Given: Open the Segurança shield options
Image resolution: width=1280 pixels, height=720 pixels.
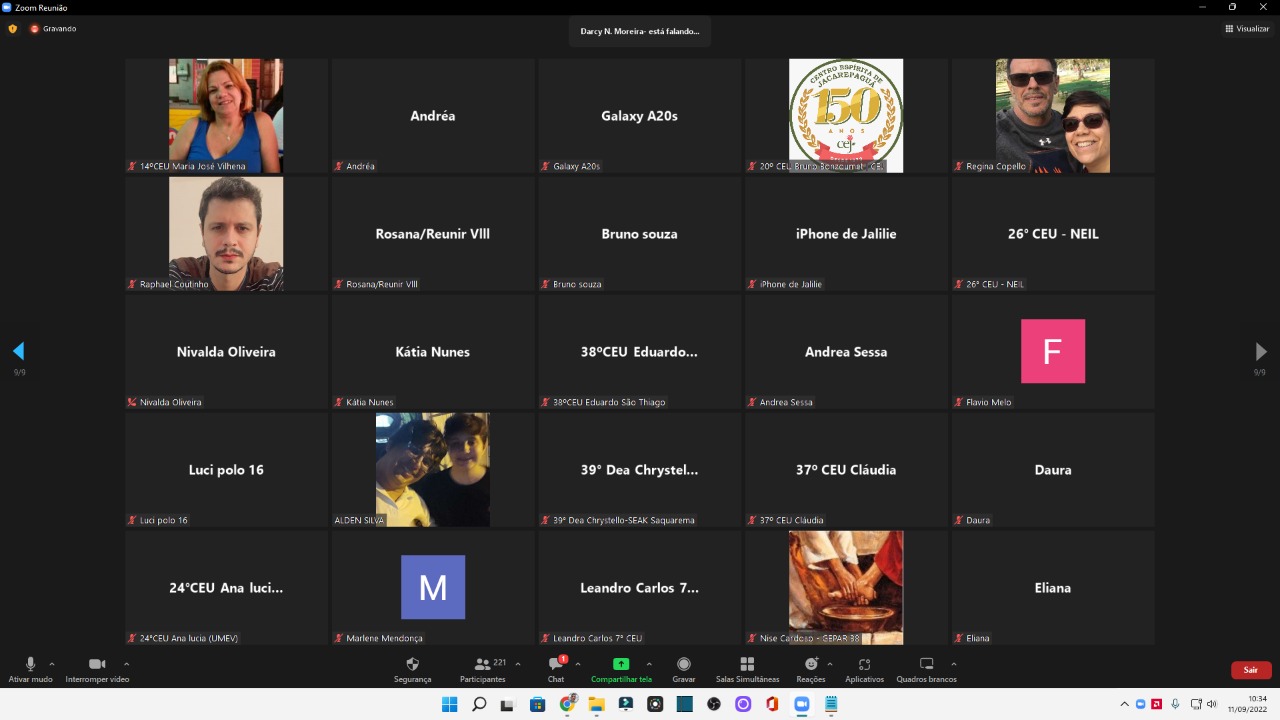Looking at the screenshot, I should 412,668.
